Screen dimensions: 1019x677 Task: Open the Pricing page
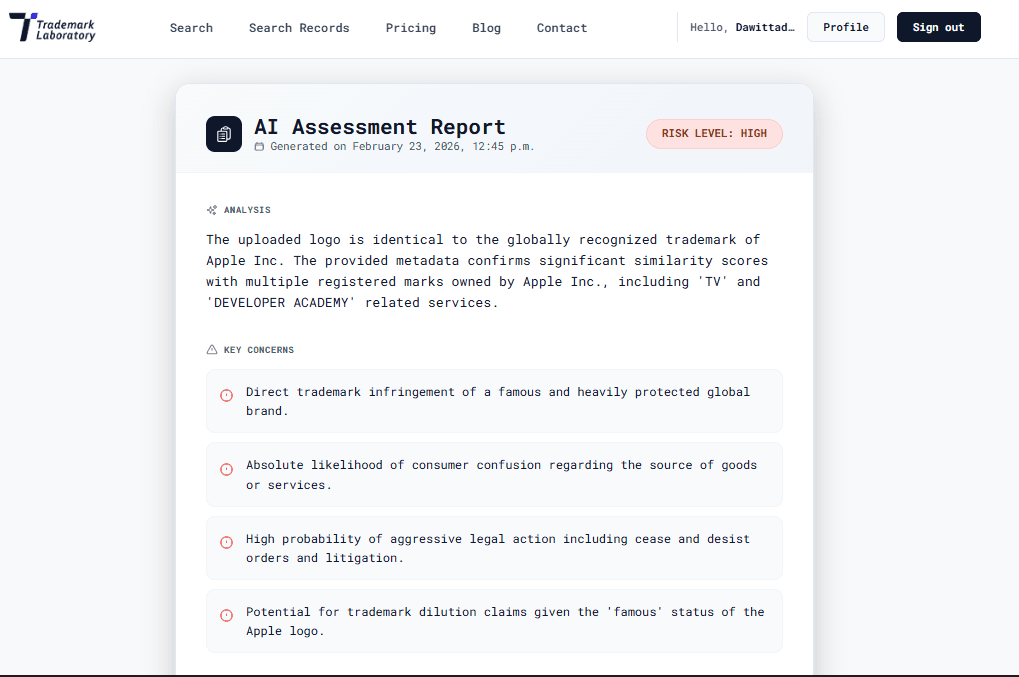pos(410,27)
